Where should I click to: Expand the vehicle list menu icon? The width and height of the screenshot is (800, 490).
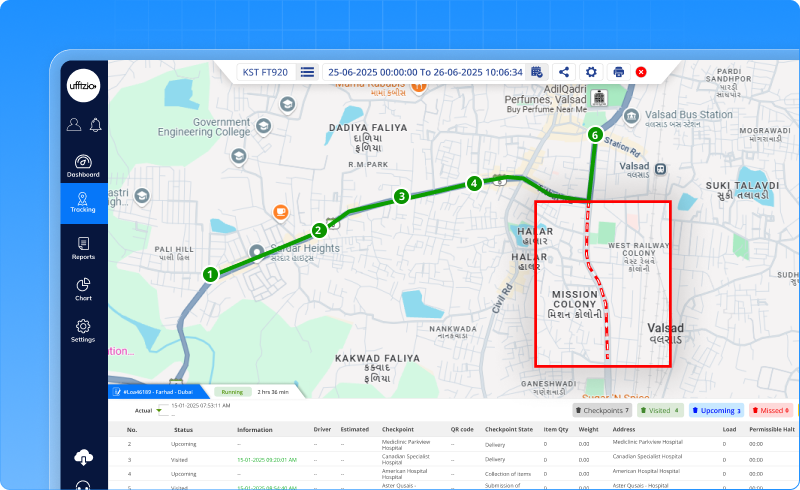pos(307,72)
